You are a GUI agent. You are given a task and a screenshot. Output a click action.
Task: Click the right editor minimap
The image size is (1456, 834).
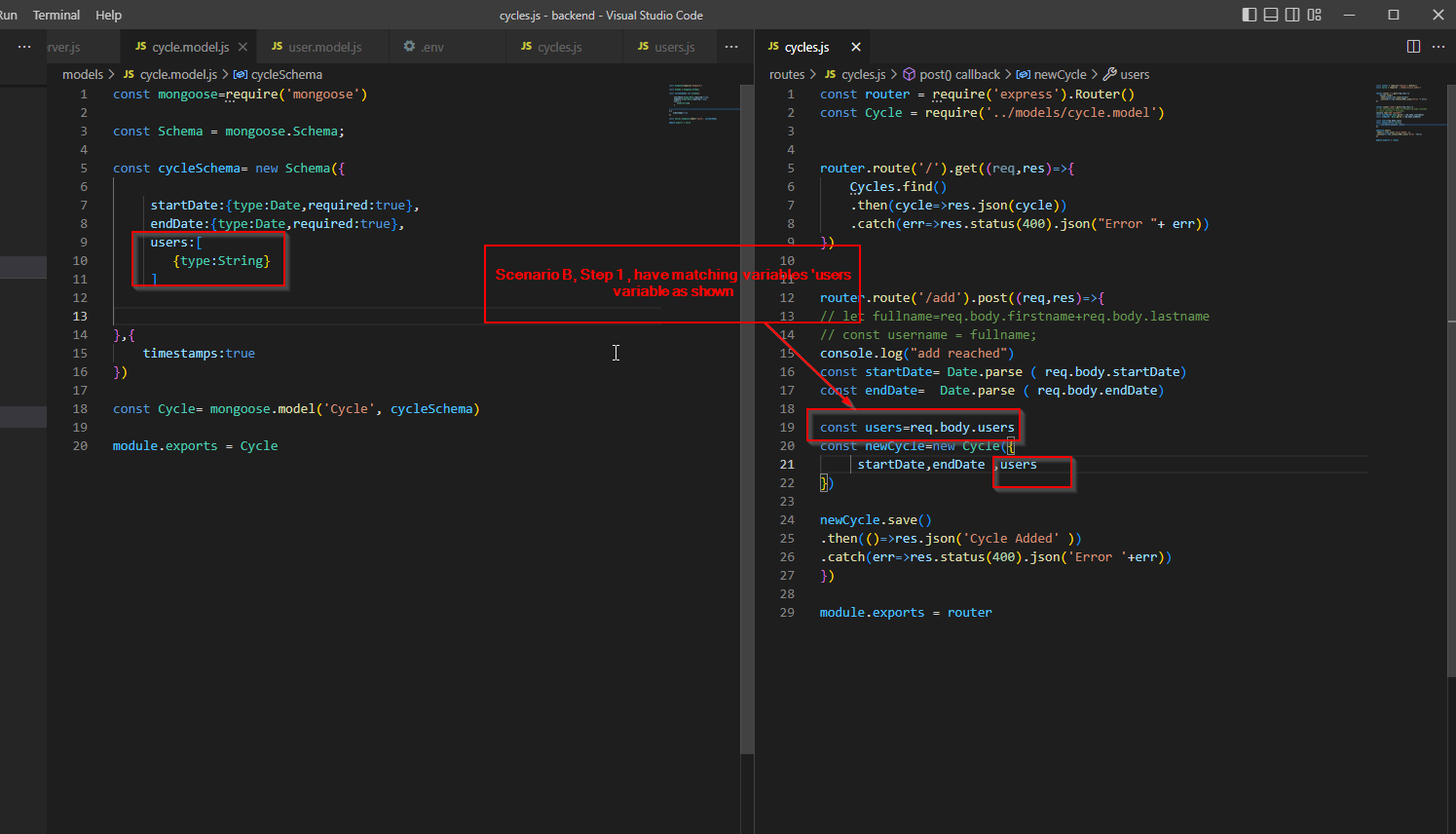1410,112
